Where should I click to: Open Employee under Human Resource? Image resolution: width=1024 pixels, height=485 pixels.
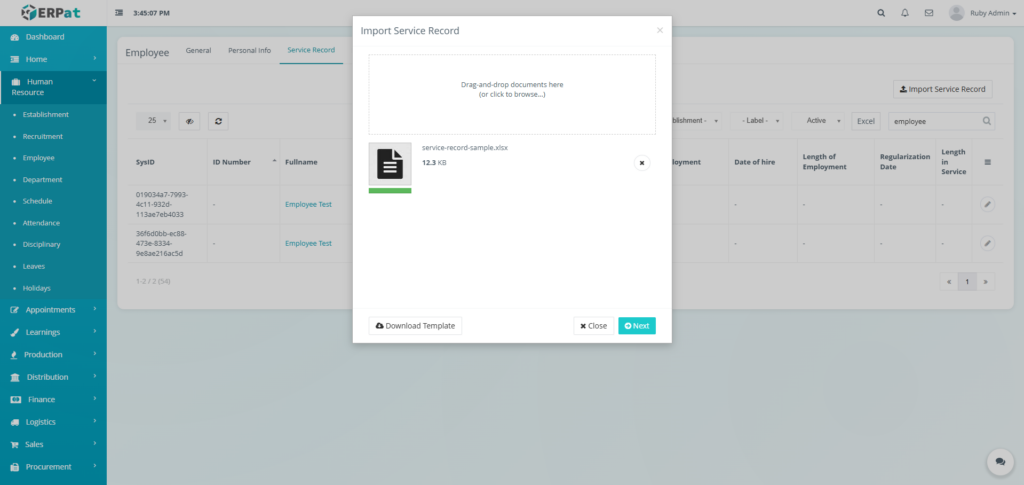coord(39,158)
